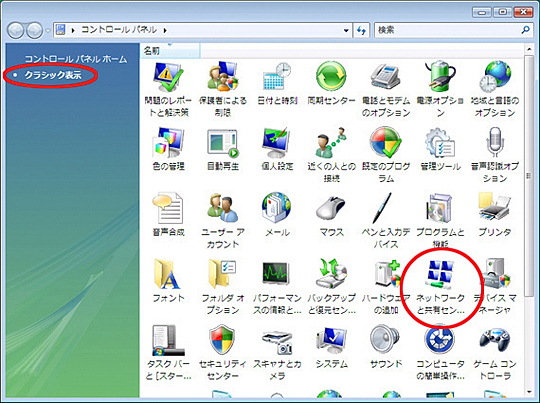This screenshot has height=403, width=540.
Task: Open プリンタ printers icon
Action: [495, 207]
